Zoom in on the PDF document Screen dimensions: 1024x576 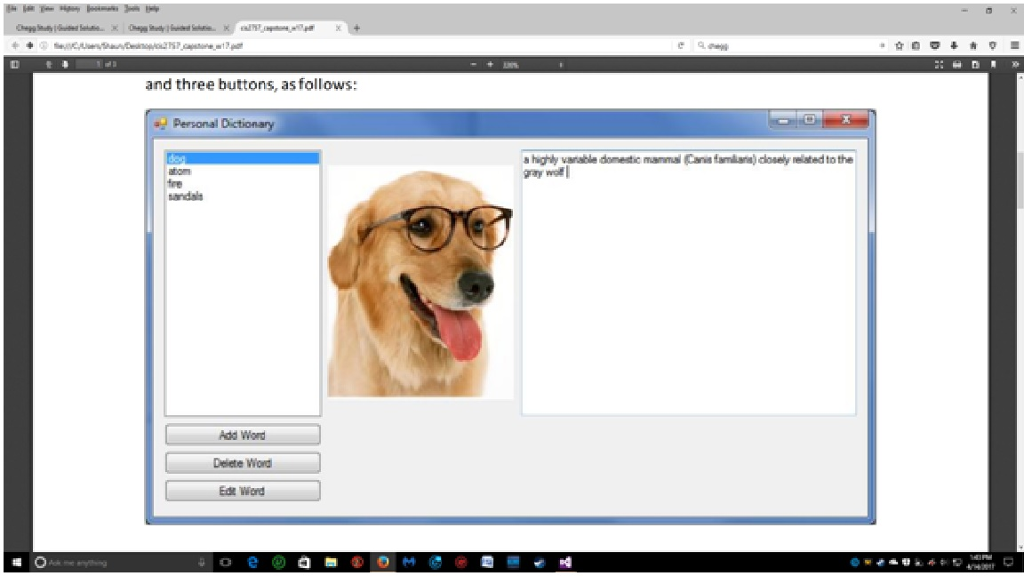click(490, 65)
